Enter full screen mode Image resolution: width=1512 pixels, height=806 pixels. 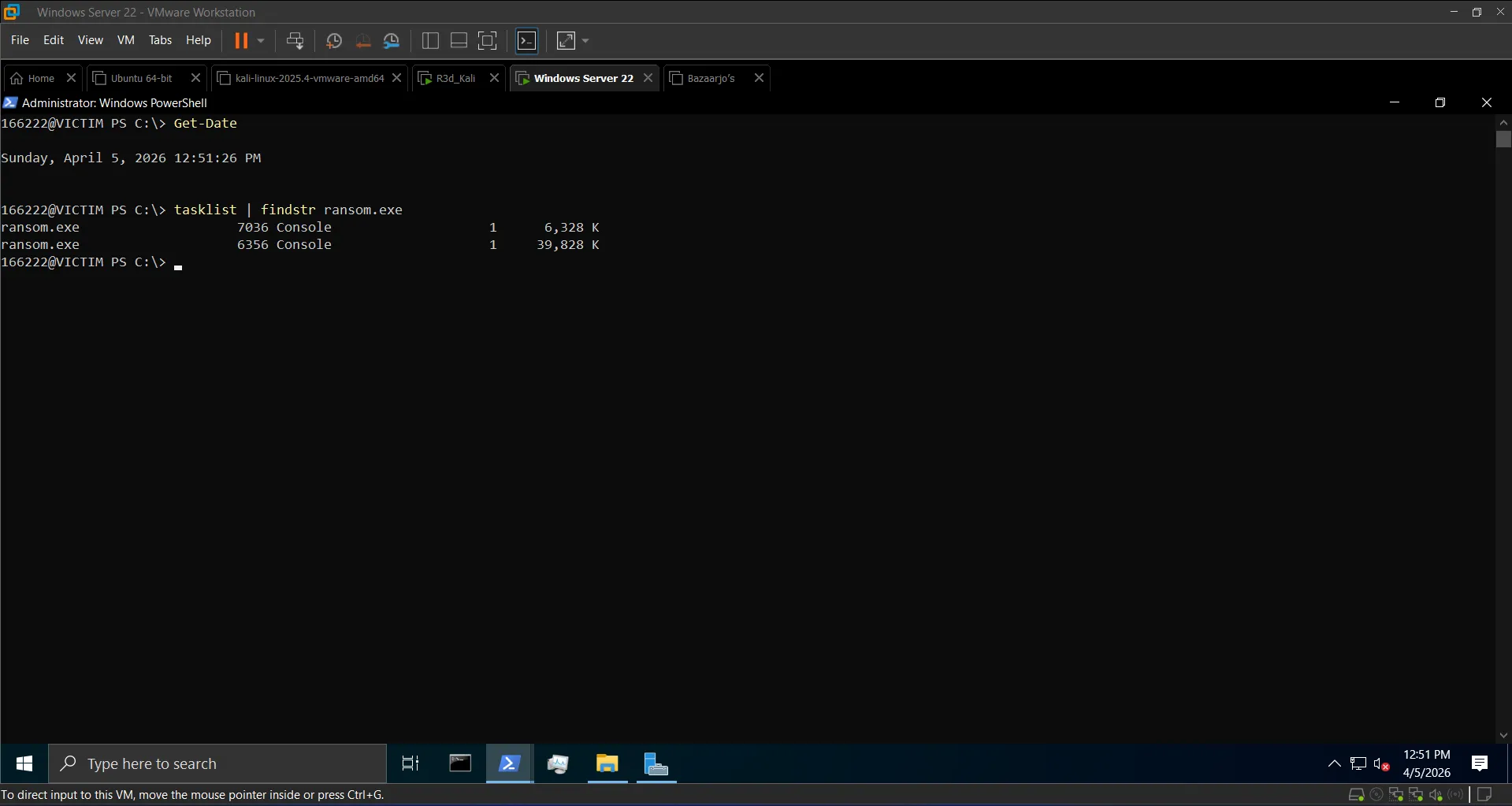coord(488,41)
